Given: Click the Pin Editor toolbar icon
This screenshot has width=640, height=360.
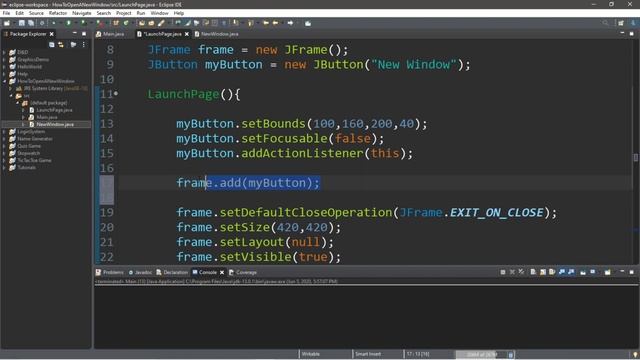Looking at the screenshot, I should (x=308, y=23).
